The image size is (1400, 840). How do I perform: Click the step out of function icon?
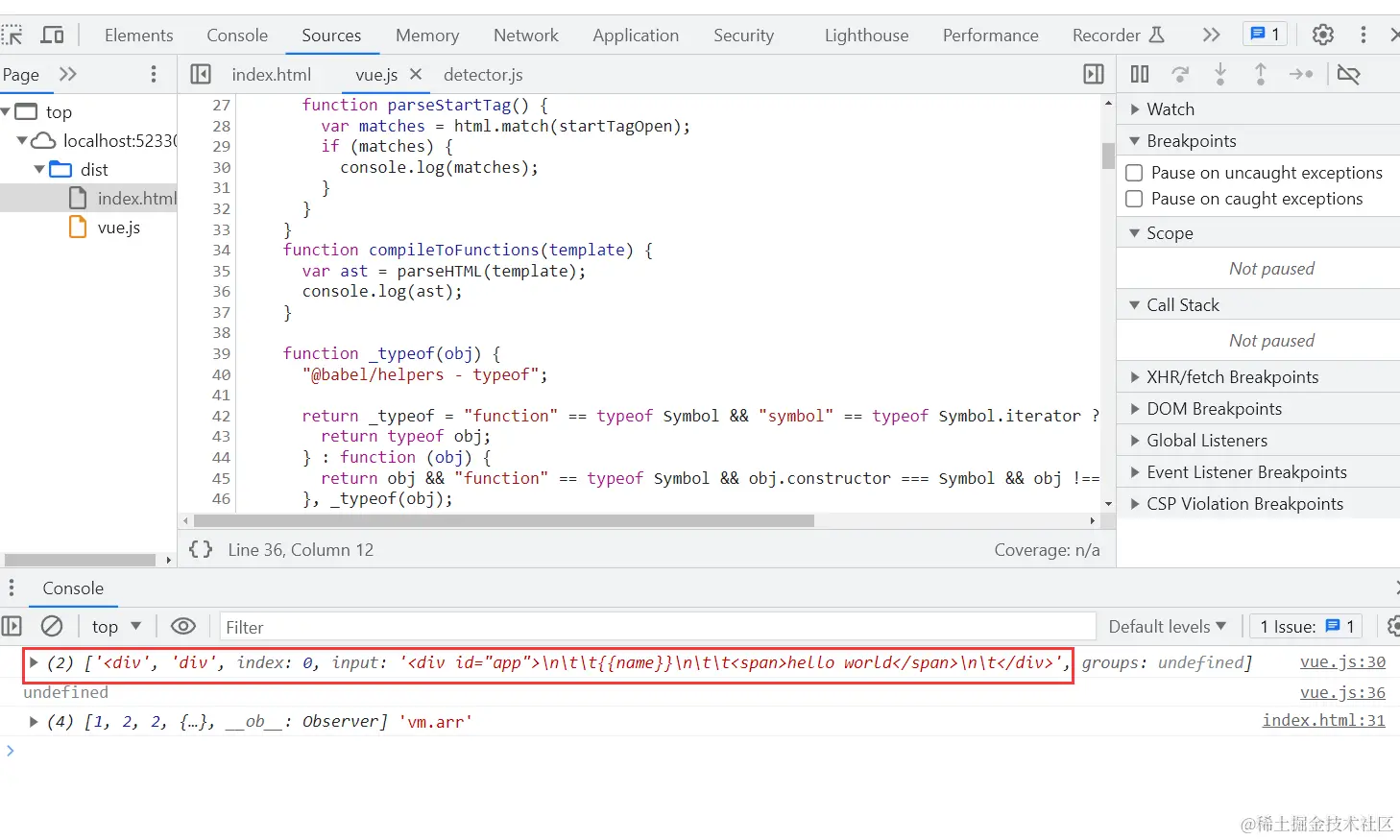click(x=1261, y=74)
